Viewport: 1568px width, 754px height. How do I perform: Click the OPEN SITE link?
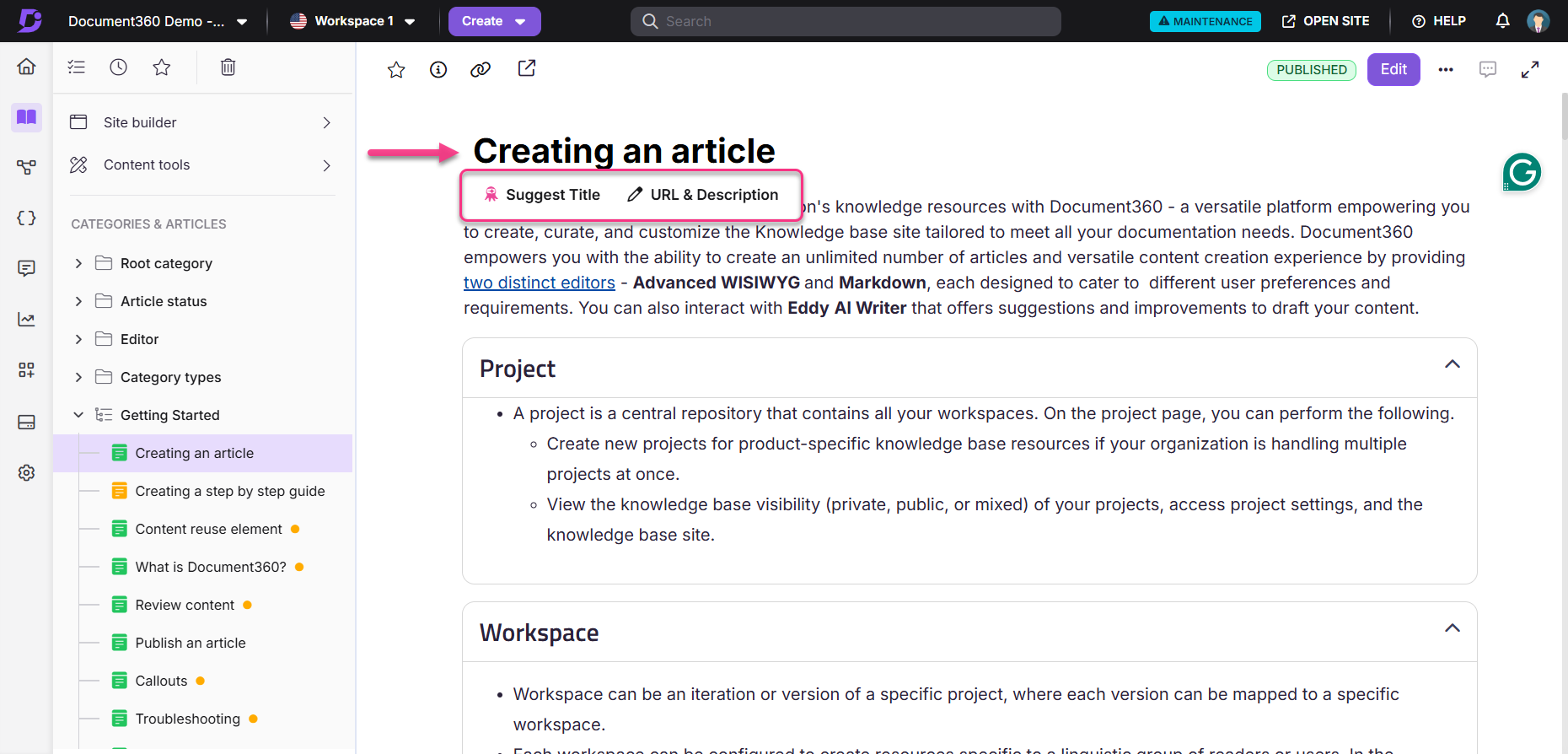coord(1325,21)
